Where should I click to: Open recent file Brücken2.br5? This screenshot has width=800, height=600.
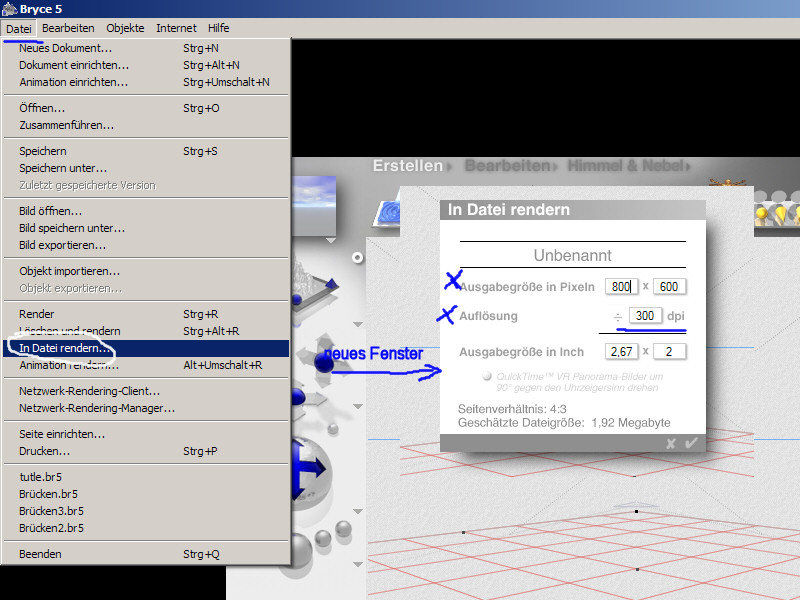146,528
